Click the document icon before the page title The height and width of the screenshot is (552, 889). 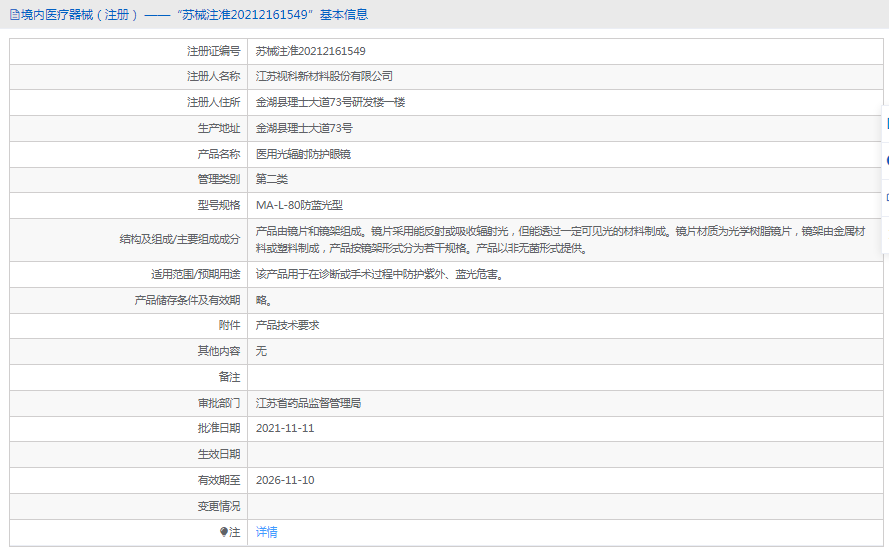click(14, 15)
